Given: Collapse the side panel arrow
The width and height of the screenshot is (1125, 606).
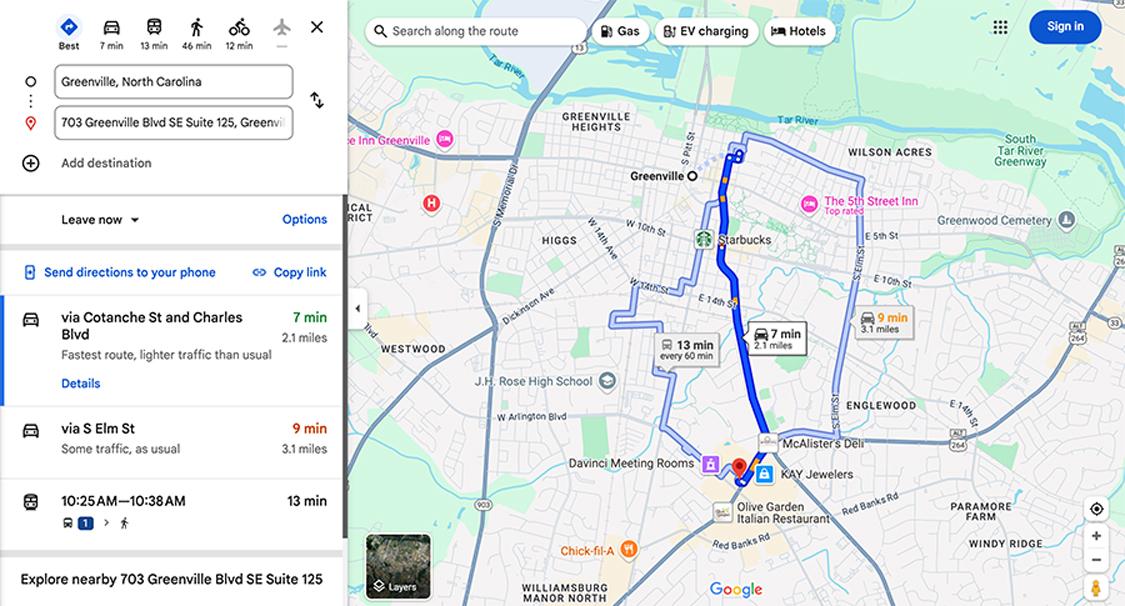Looking at the screenshot, I should coord(357,309).
